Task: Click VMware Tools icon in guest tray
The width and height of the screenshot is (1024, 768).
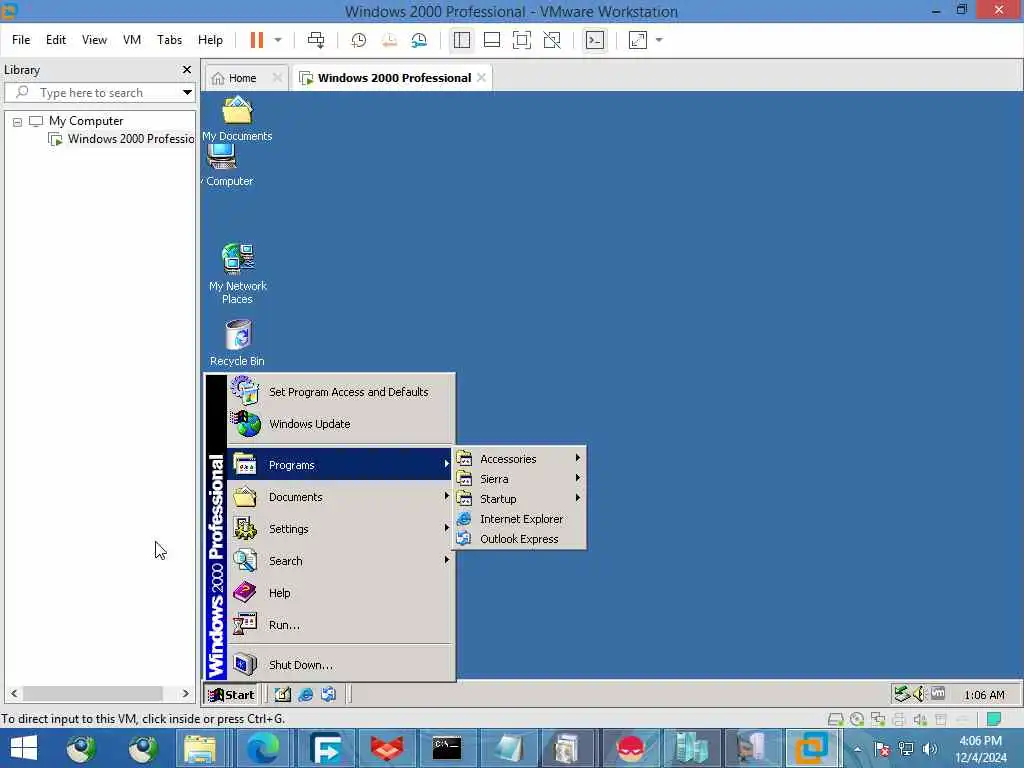Action: [938, 694]
